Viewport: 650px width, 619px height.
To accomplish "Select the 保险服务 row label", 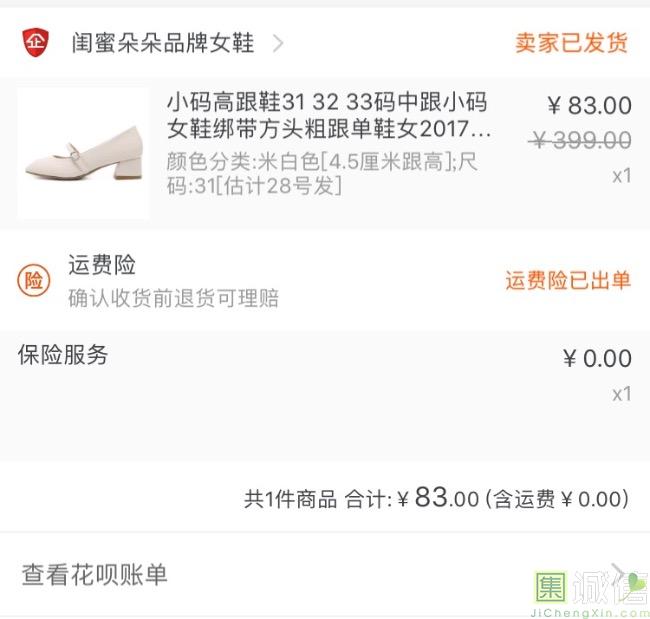I will pyautogui.click(x=63, y=355).
